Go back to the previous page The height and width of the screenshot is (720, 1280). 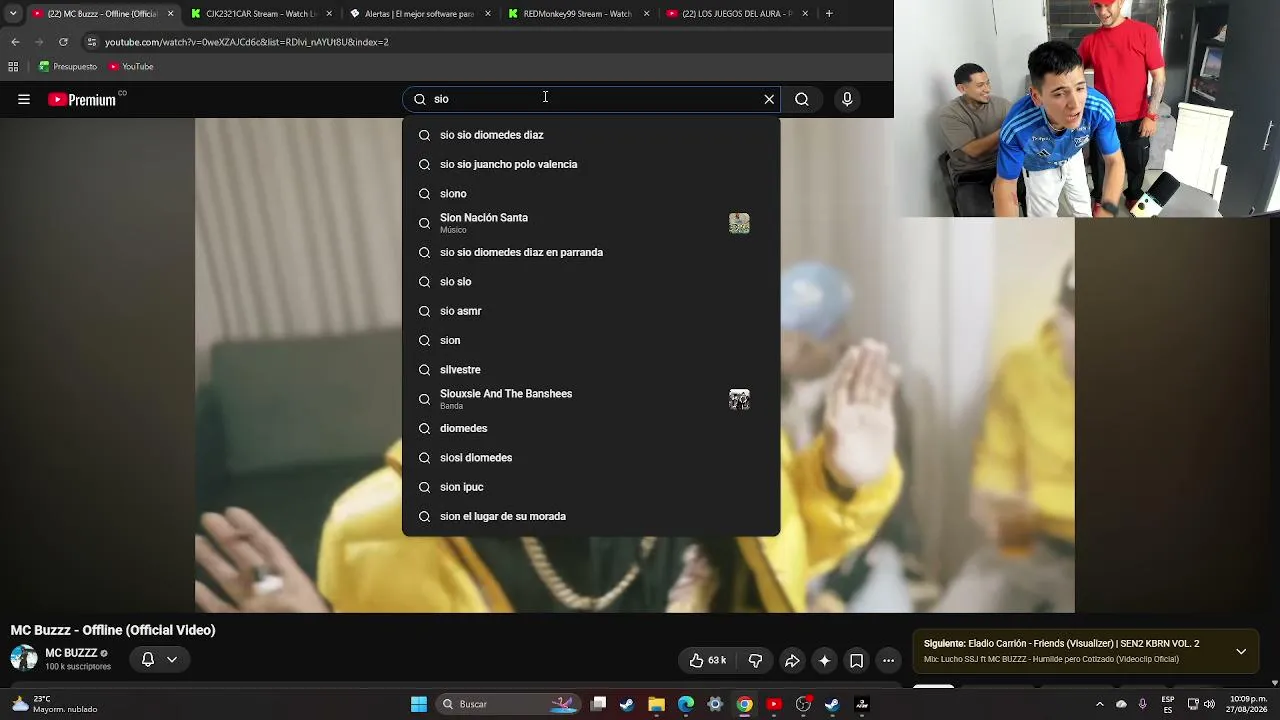[15, 42]
